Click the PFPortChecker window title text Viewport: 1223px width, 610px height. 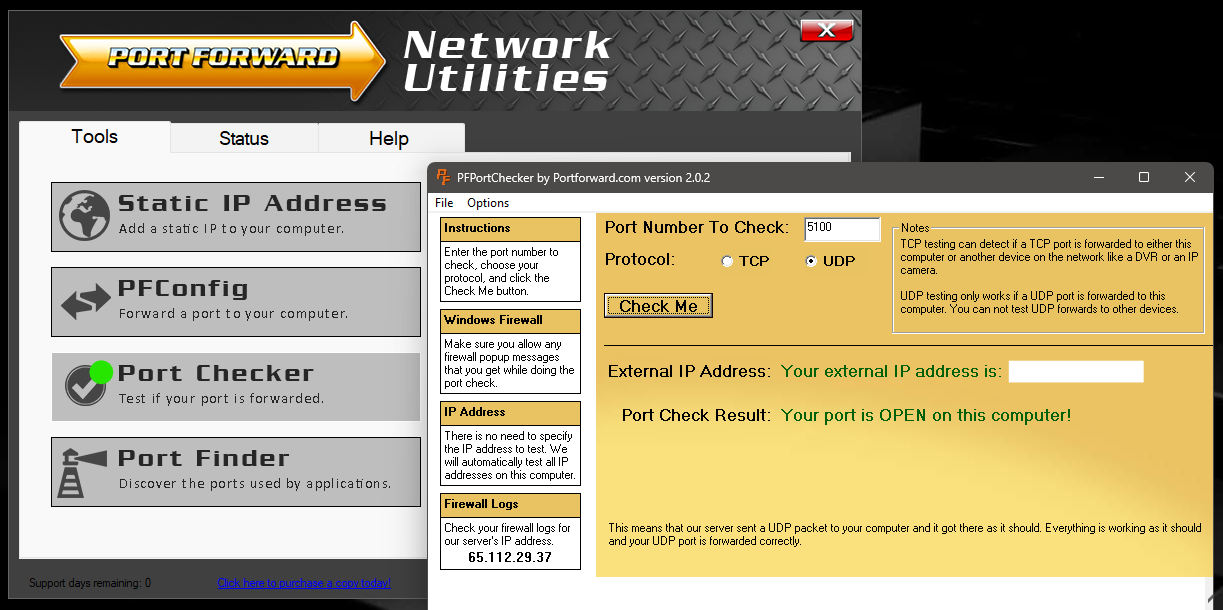pos(583,178)
